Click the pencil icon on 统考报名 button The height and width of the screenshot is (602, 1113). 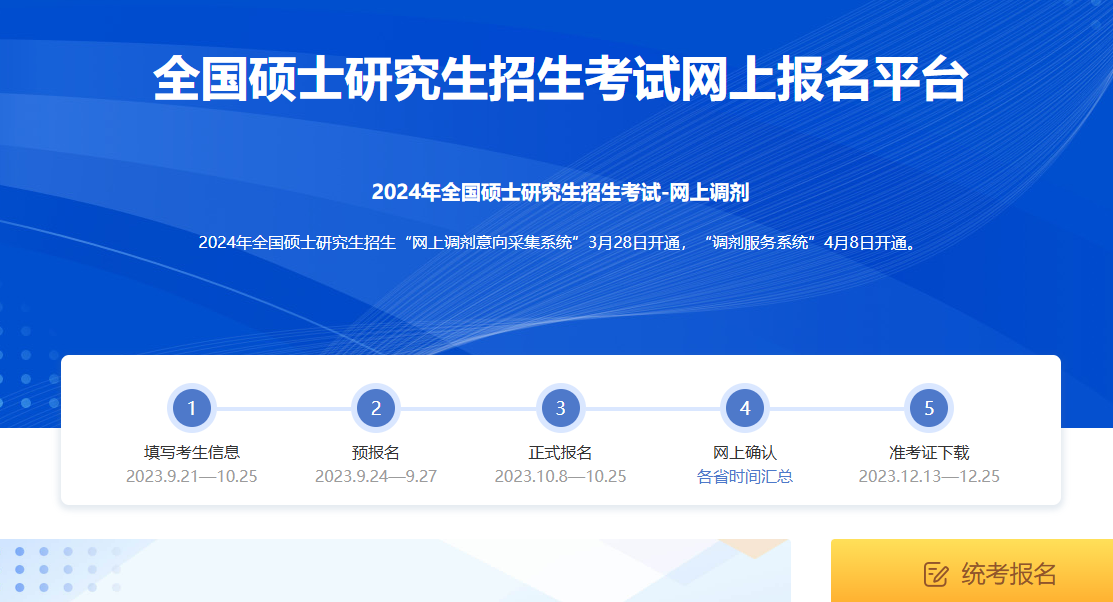936,574
